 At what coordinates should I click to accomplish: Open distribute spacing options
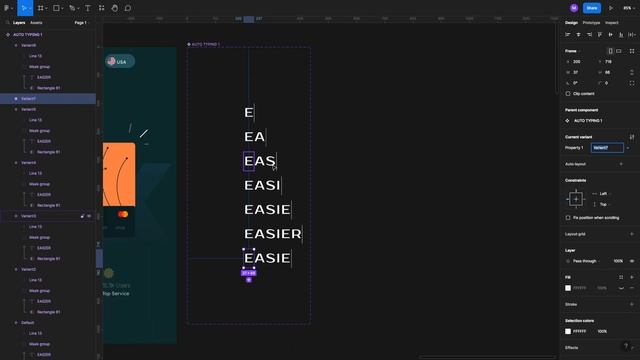(x=631, y=35)
